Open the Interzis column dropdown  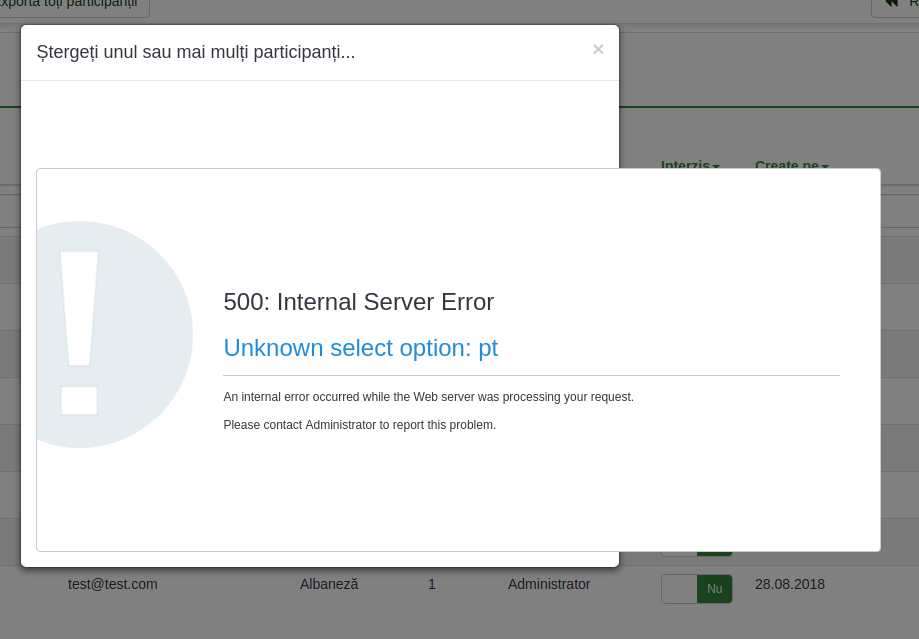coord(690,164)
